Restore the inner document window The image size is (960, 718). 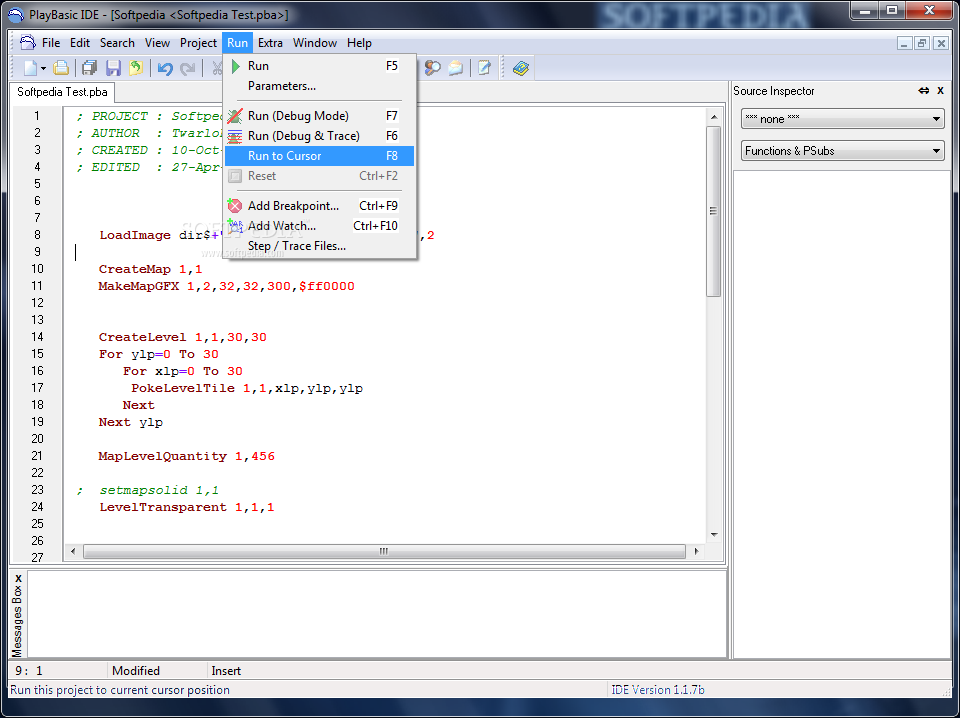pyautogui.click(x=921, y=43)
